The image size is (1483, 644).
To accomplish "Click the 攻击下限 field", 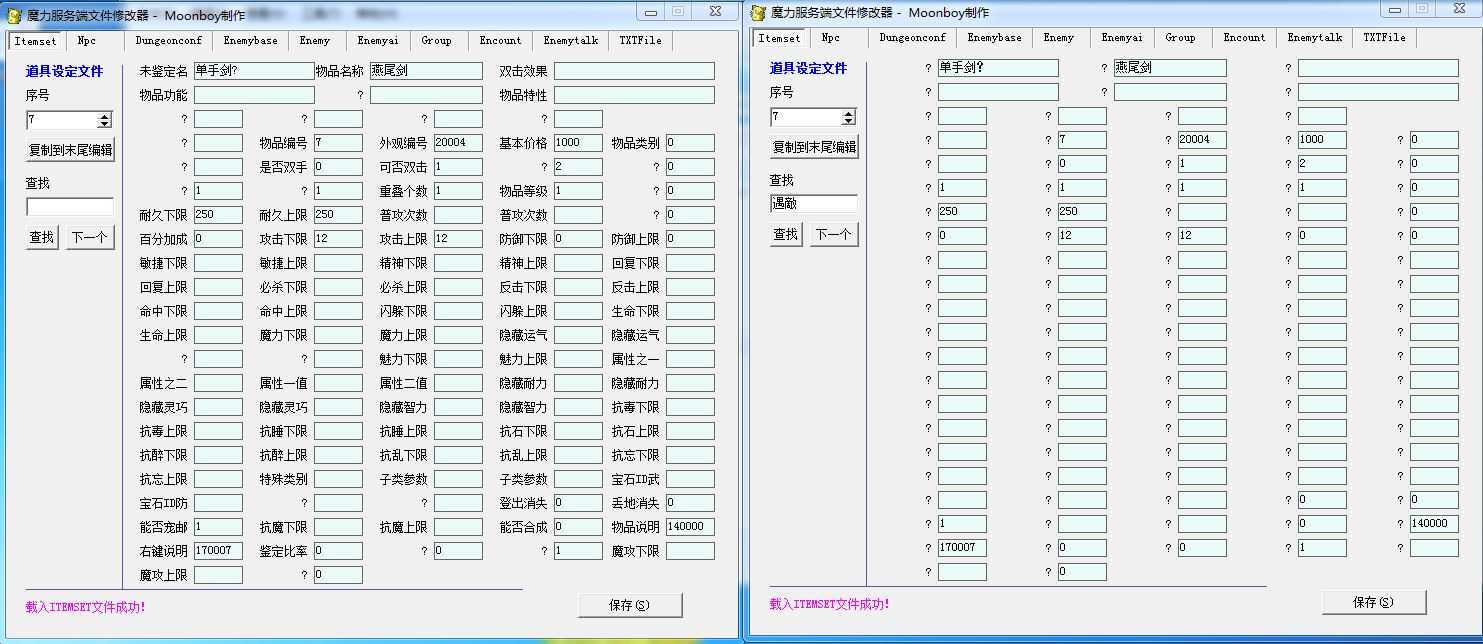I will click(x=338, y=239).
